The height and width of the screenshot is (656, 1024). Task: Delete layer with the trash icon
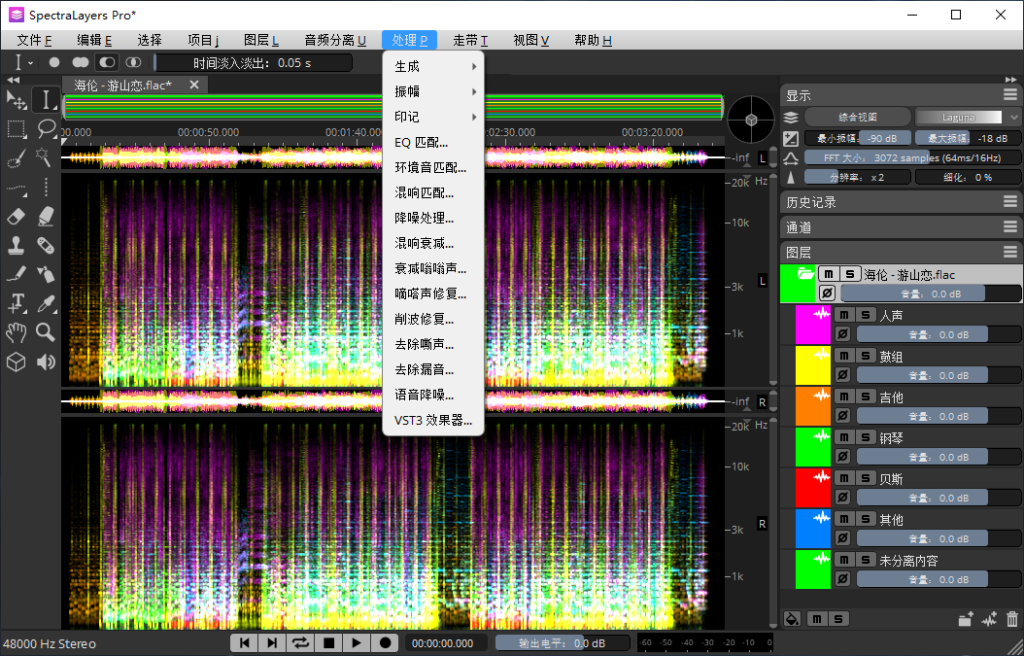coord(1012,619)
